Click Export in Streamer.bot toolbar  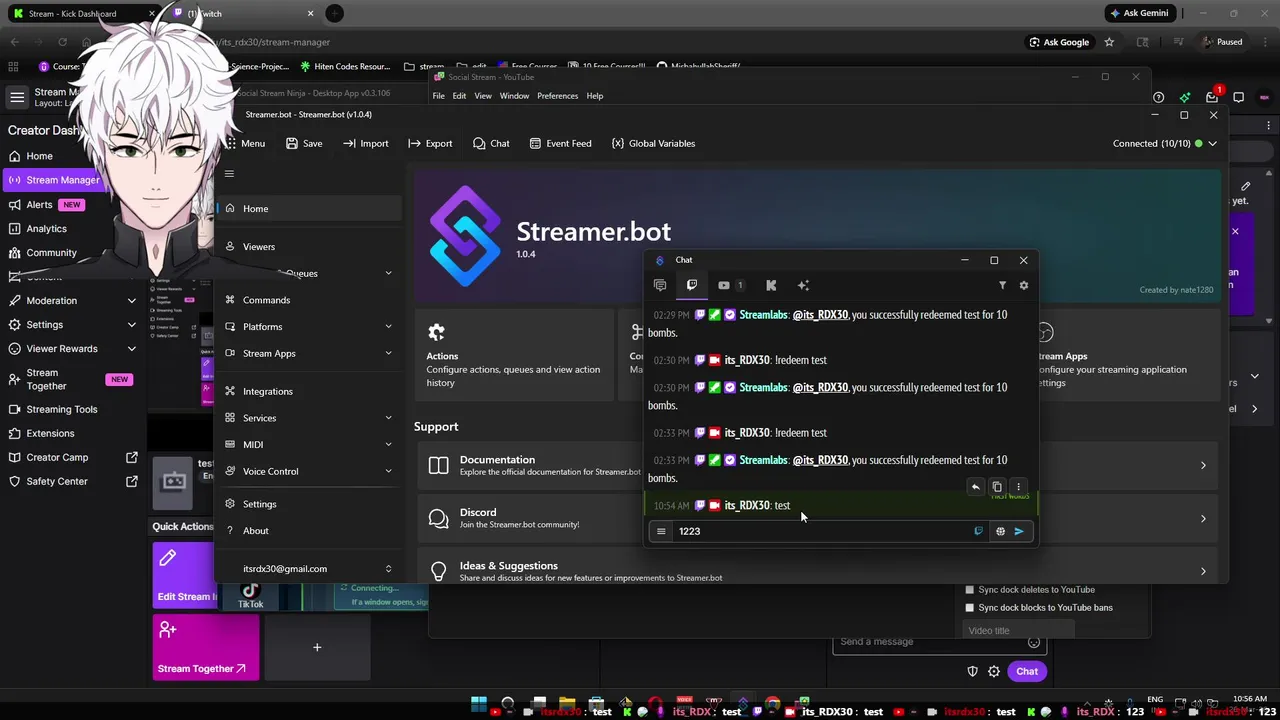(430, 143)
